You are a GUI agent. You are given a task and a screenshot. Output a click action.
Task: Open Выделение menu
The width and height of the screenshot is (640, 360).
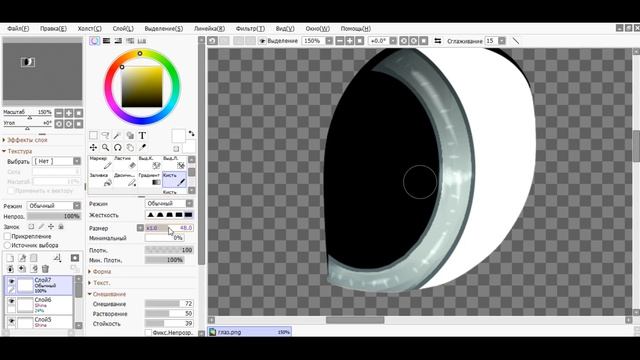(x=164, y=29)
